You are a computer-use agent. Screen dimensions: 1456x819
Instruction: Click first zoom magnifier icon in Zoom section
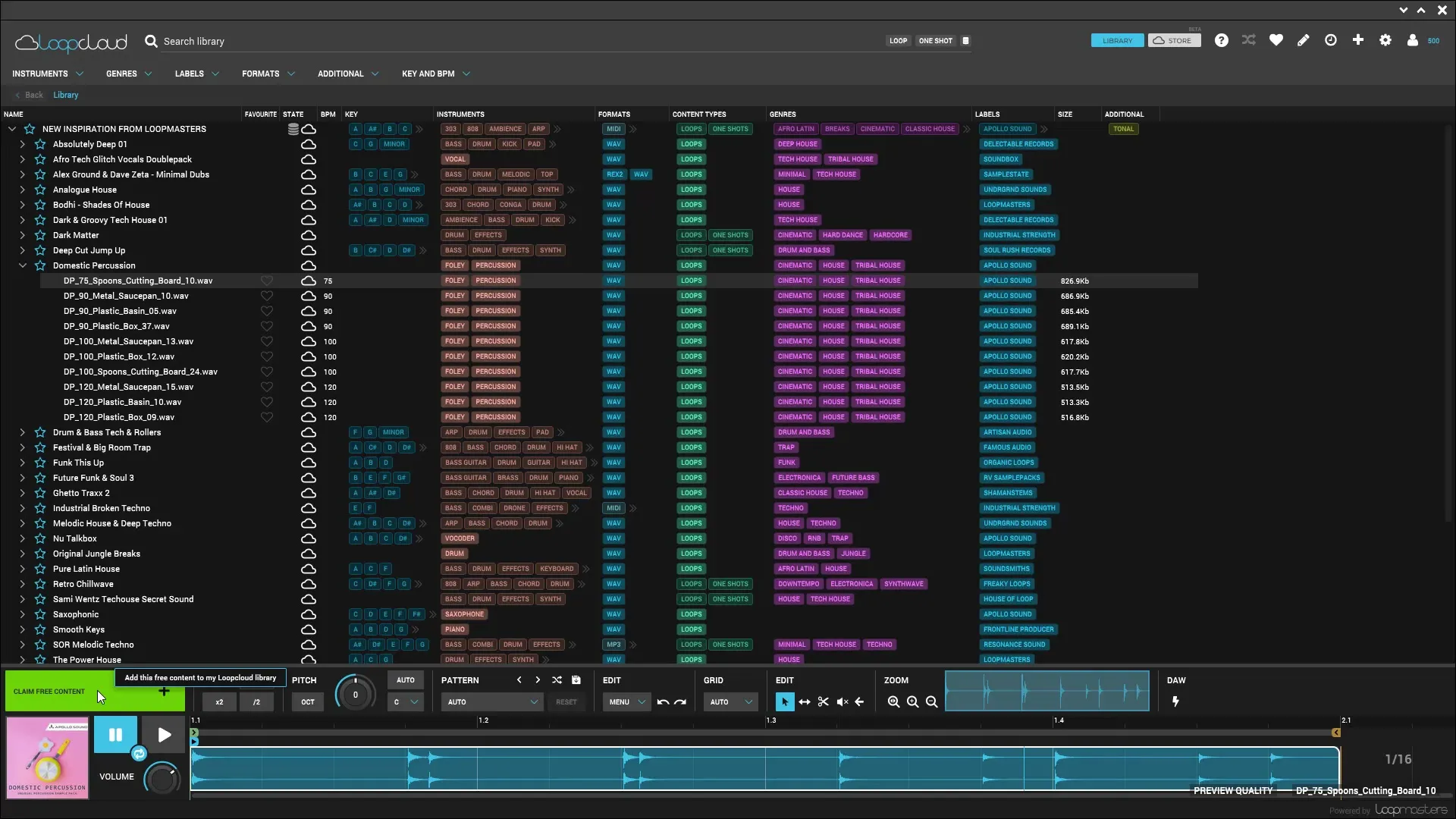(894, 701)
